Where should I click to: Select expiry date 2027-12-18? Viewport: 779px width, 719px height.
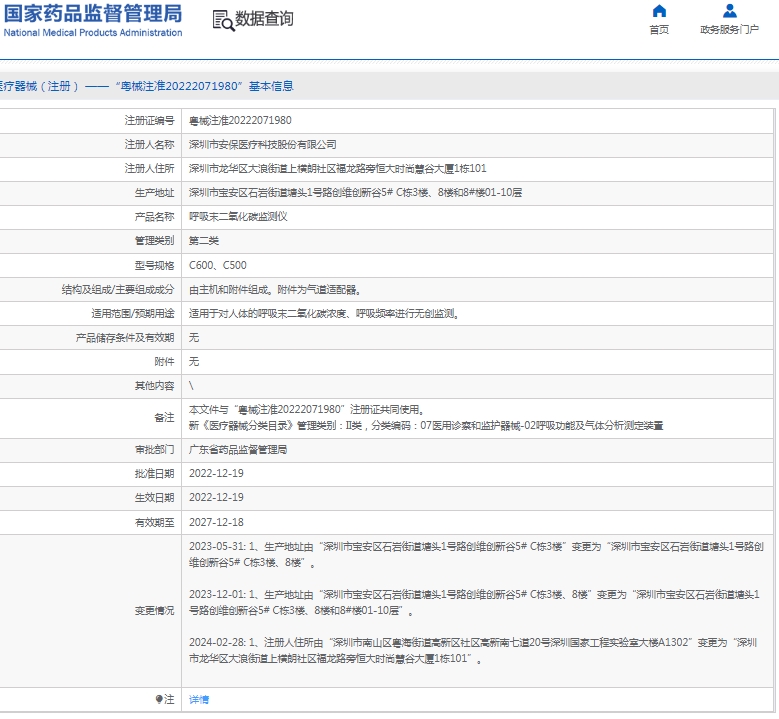pyautogui.click(x=216, y=522)
